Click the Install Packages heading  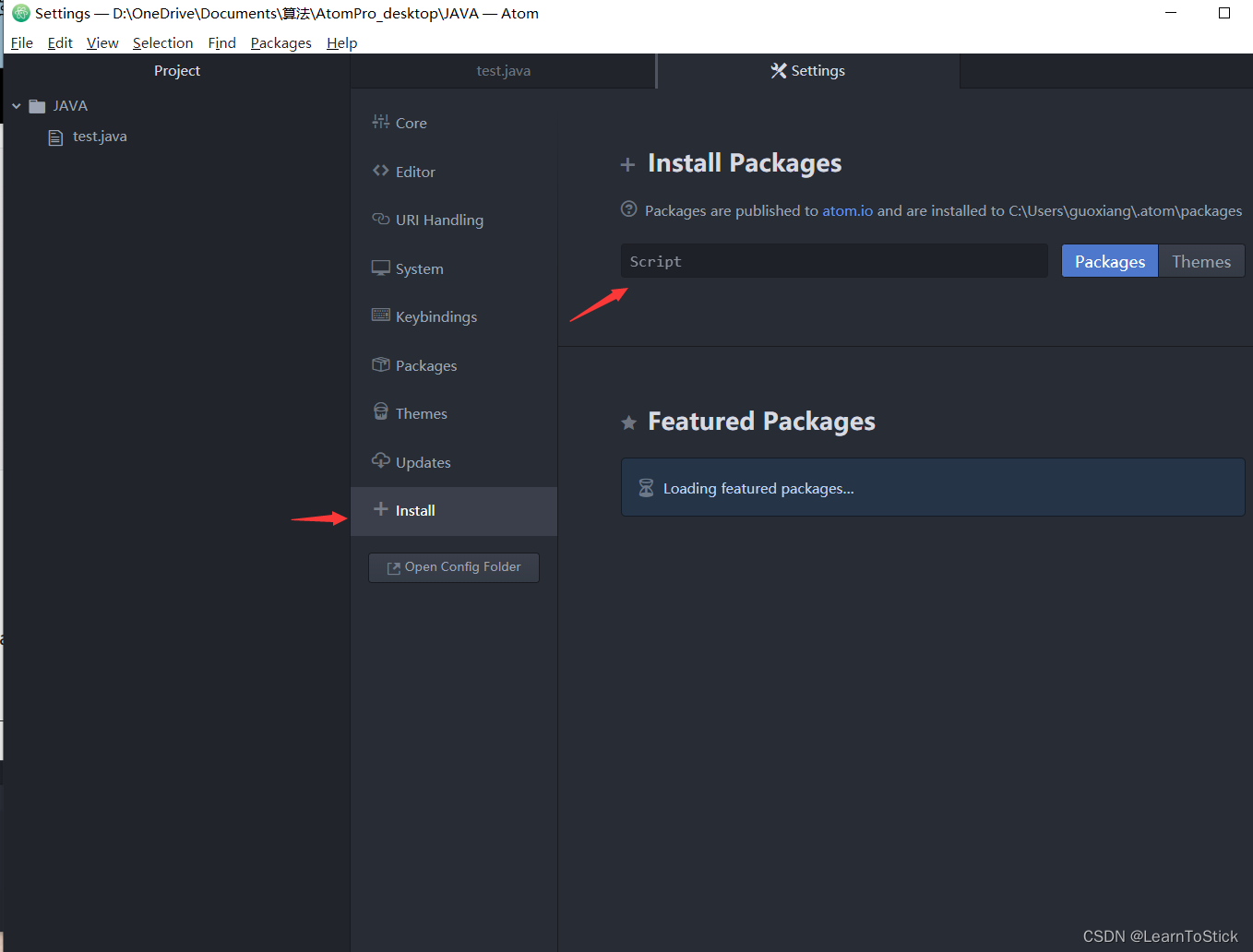pos(745,163)
